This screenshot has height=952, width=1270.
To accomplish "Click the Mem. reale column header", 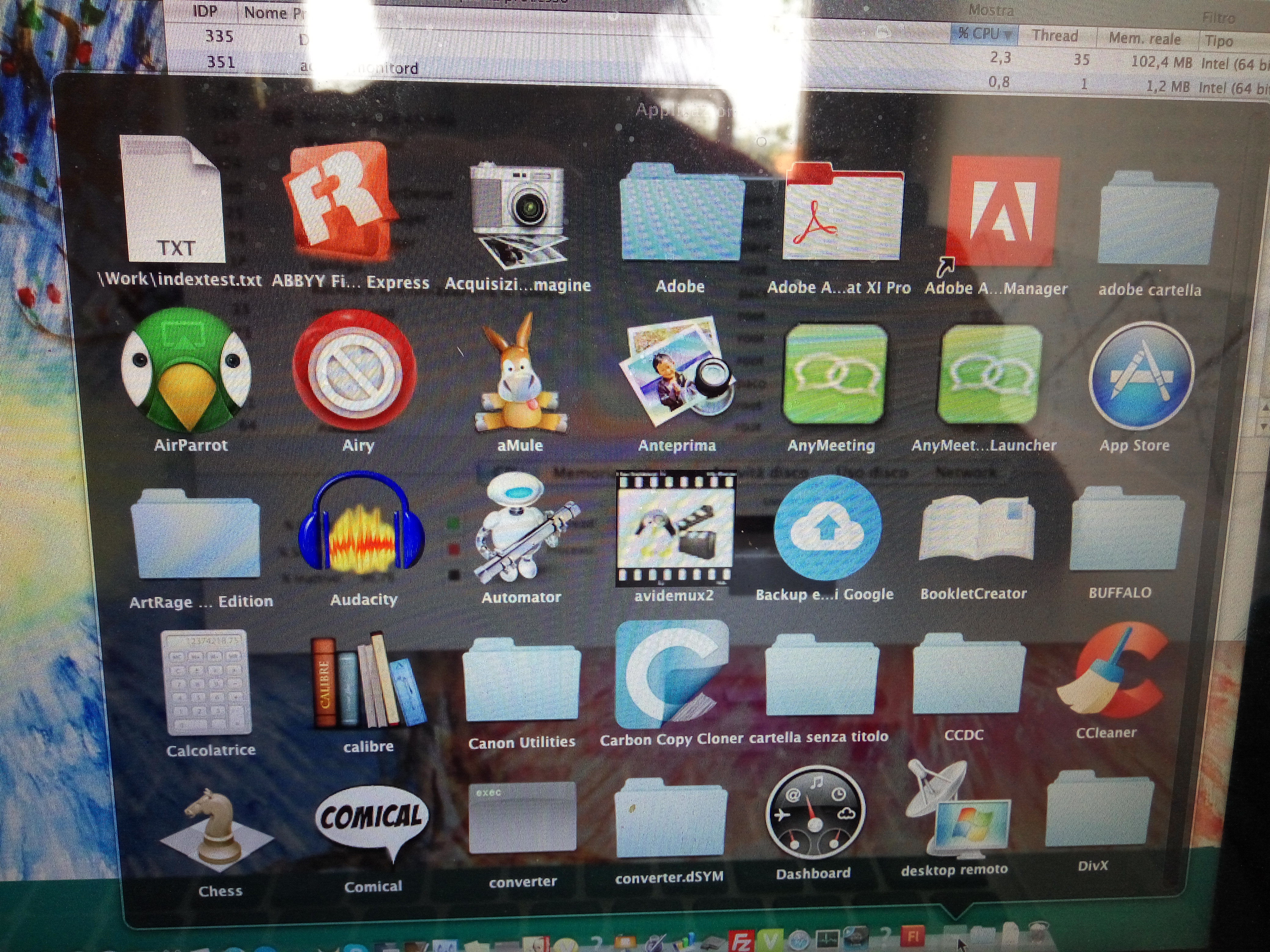I will (x=1144, y=39).
